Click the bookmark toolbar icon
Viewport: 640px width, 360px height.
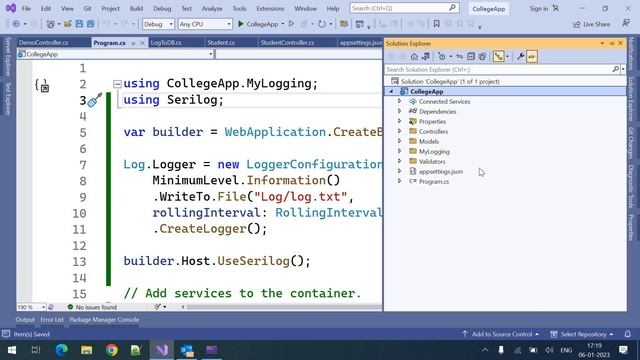(436, 24)
